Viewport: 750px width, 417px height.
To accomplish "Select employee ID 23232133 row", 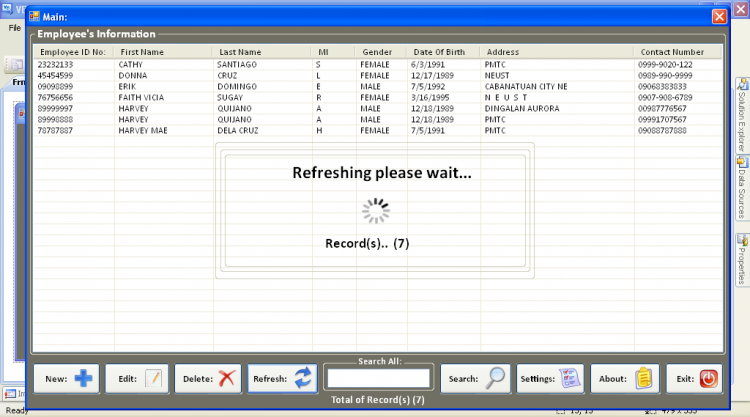I will tap(378, 65).
